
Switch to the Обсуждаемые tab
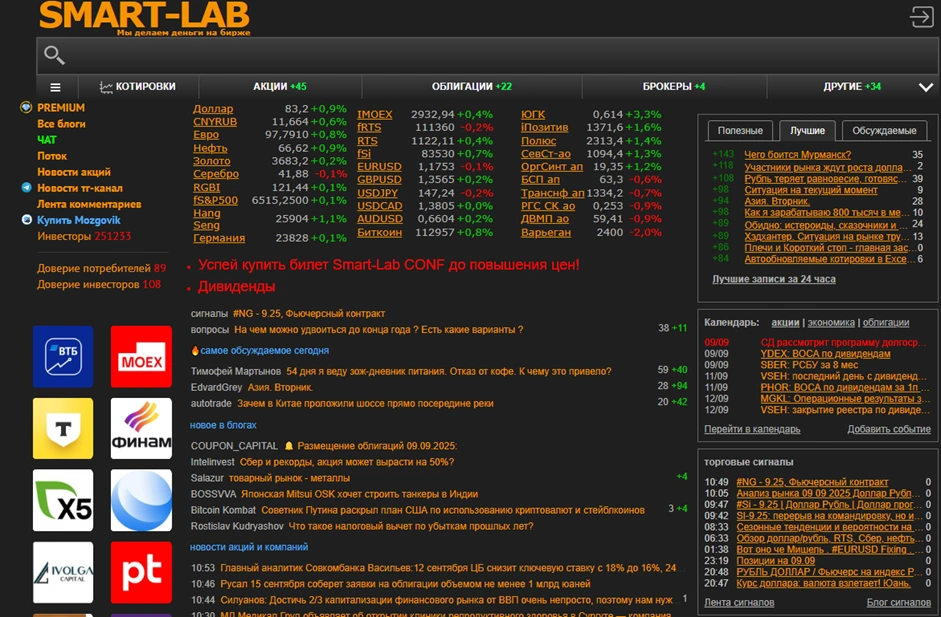tap(883, 131)
